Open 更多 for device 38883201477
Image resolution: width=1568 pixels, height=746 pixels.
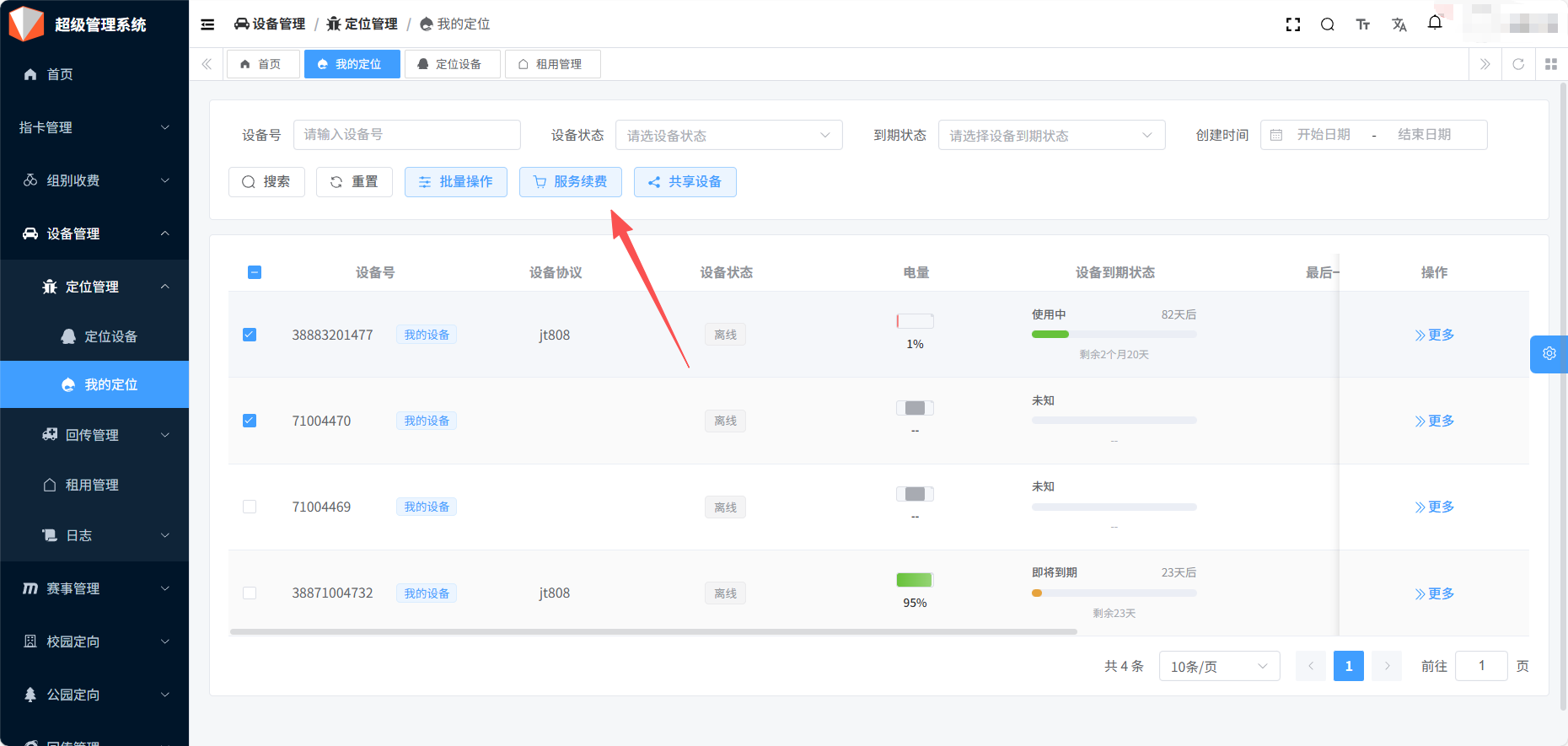(x=1434, y=335)
